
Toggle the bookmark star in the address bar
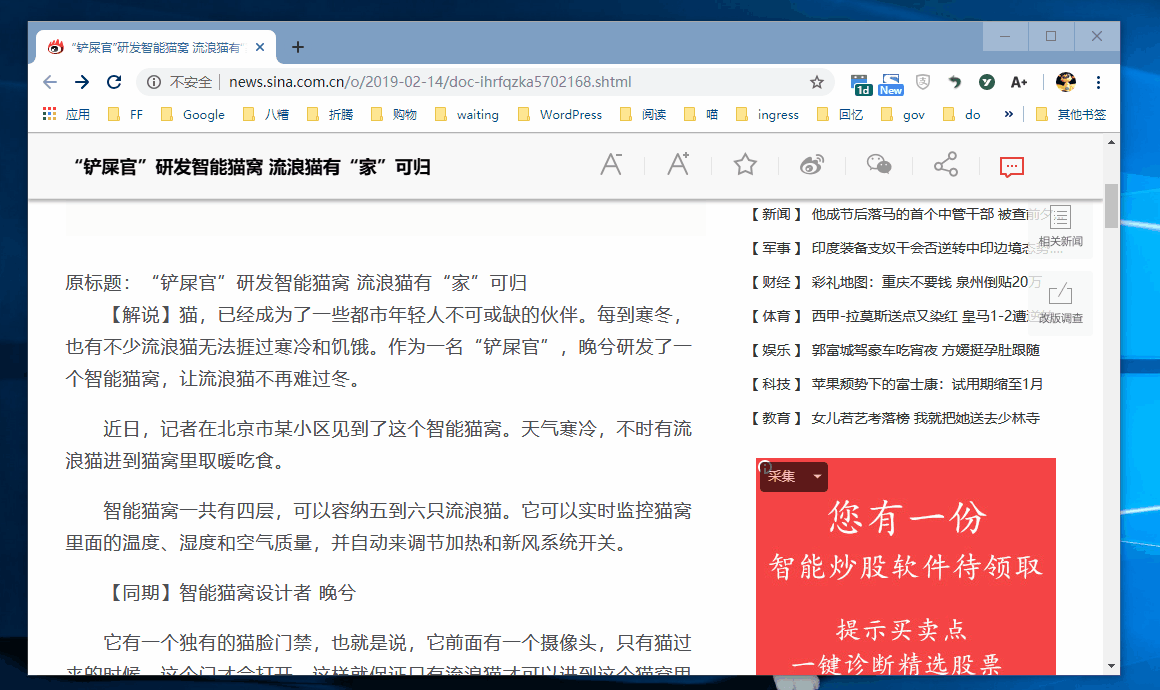click(x=817, y=82)
